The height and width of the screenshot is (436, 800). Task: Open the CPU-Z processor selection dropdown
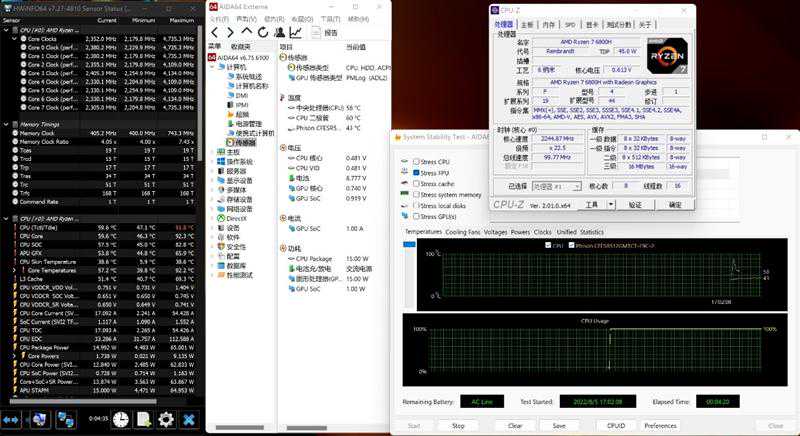coord(555,186)
